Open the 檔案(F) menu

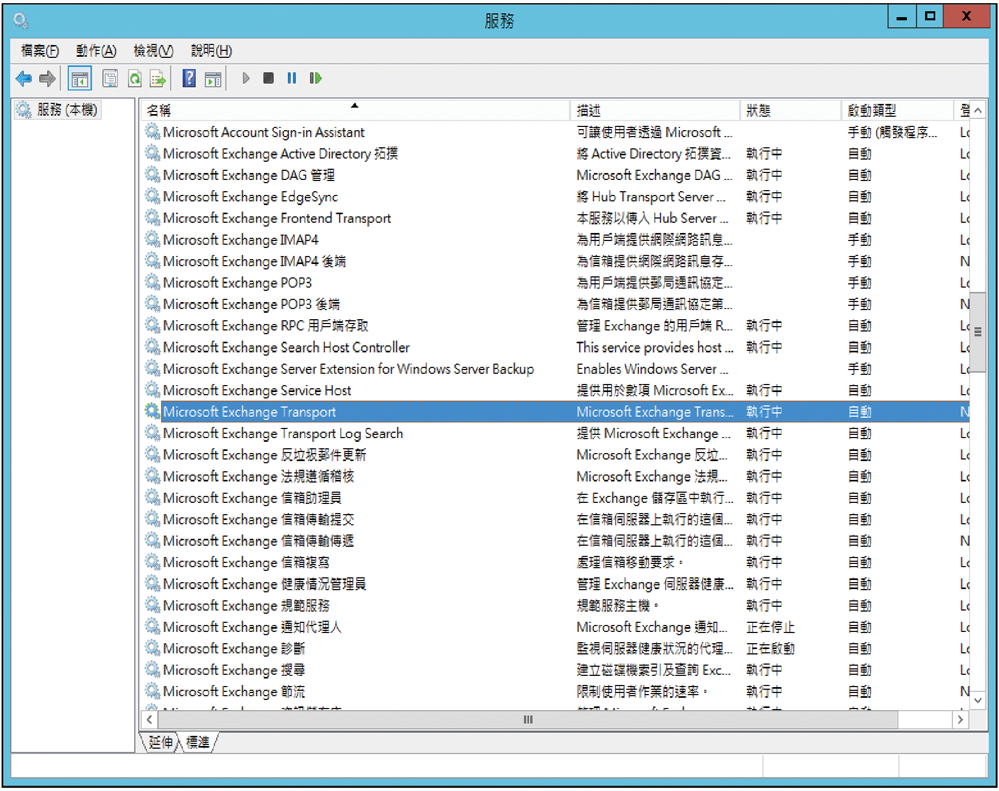[40, 51]
